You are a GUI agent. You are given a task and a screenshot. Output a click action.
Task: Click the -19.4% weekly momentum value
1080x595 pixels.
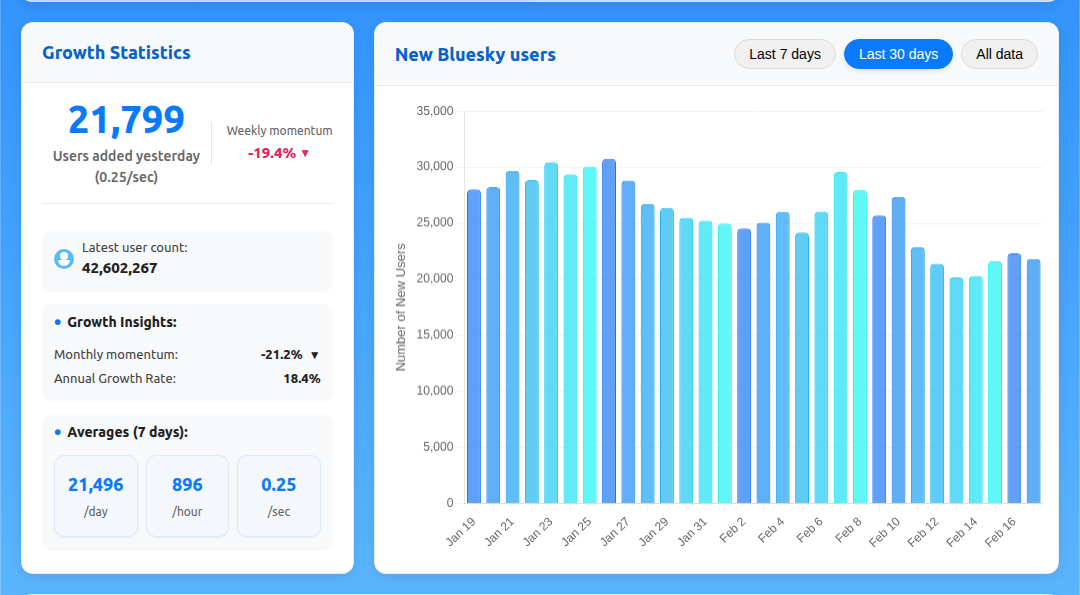pos(272,153)
